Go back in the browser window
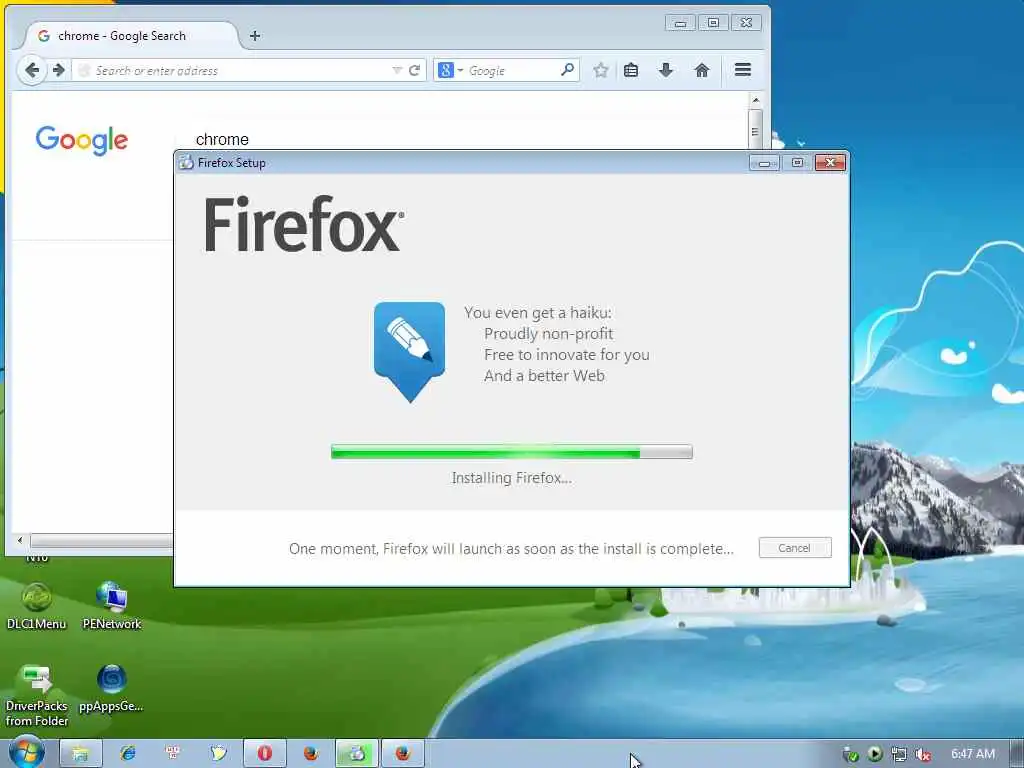 tap(31, 70)
